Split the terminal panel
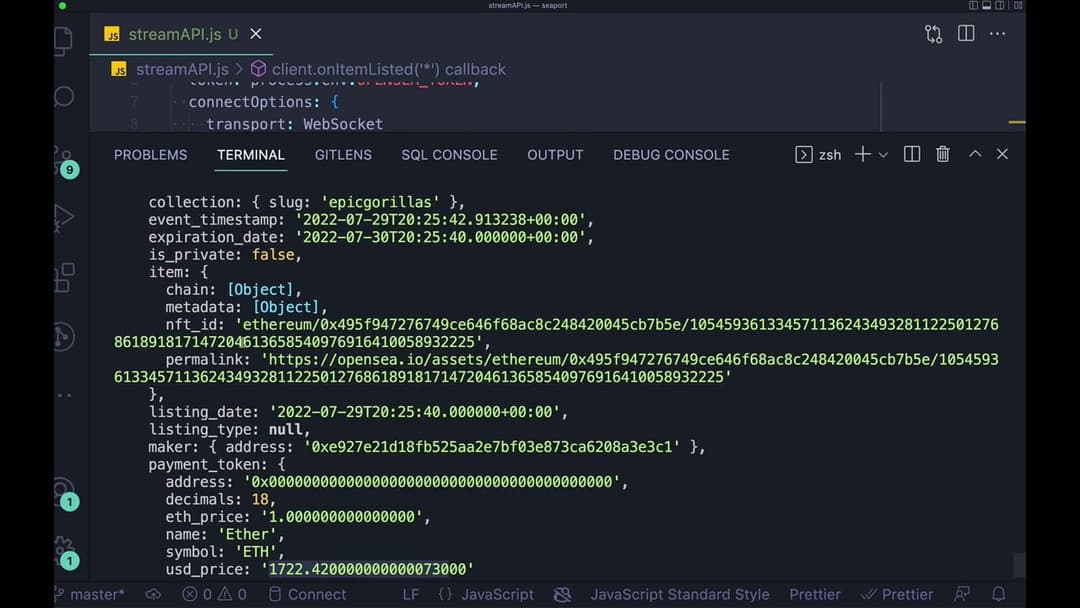The height and width of the screenshot is (608, 1080). (912, 154)
